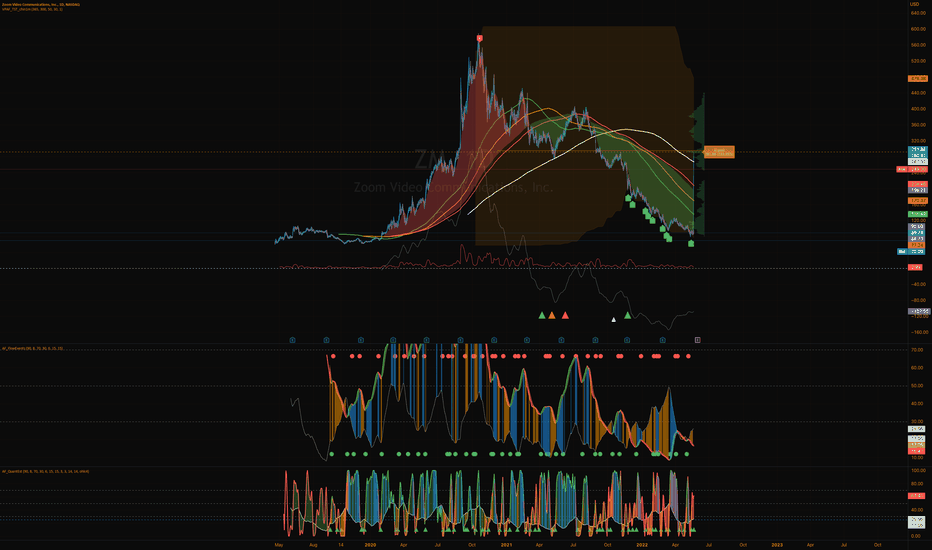Viewport: 932px width, 550px height.
Task: Click the 2021 label on the time axis
Action: 506,545
